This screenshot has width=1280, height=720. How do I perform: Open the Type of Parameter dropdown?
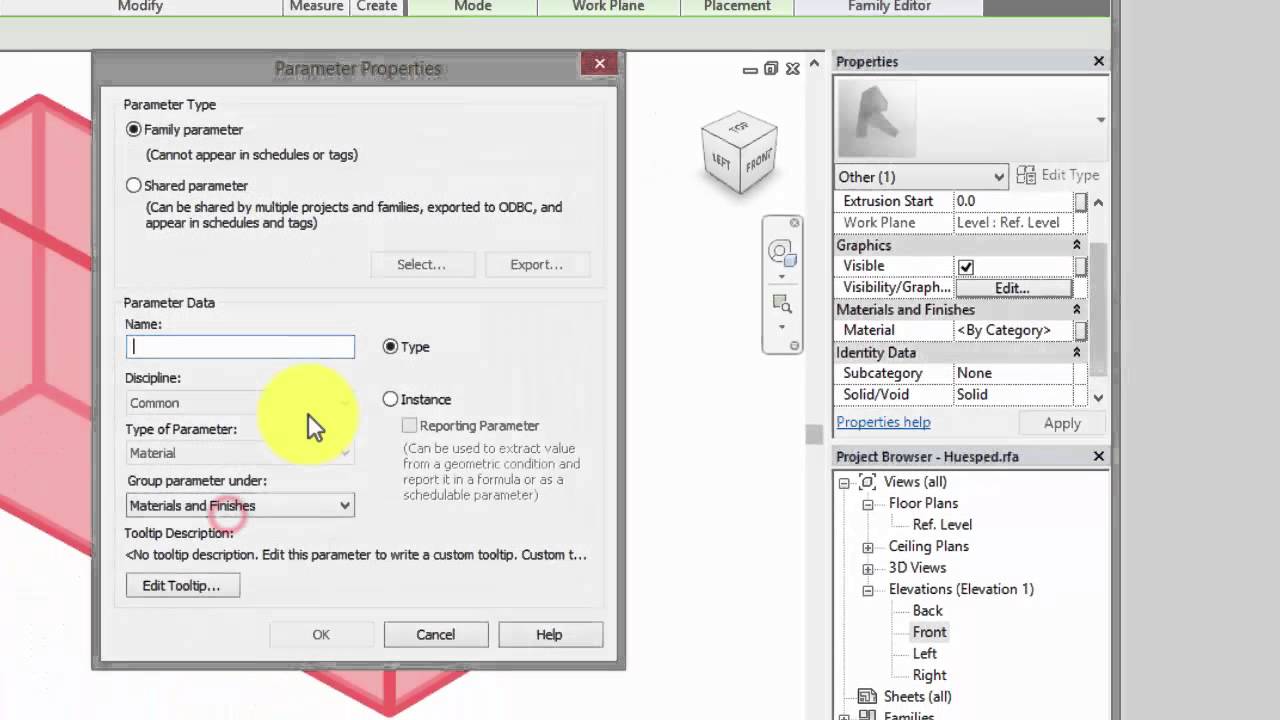click(240, 453)
